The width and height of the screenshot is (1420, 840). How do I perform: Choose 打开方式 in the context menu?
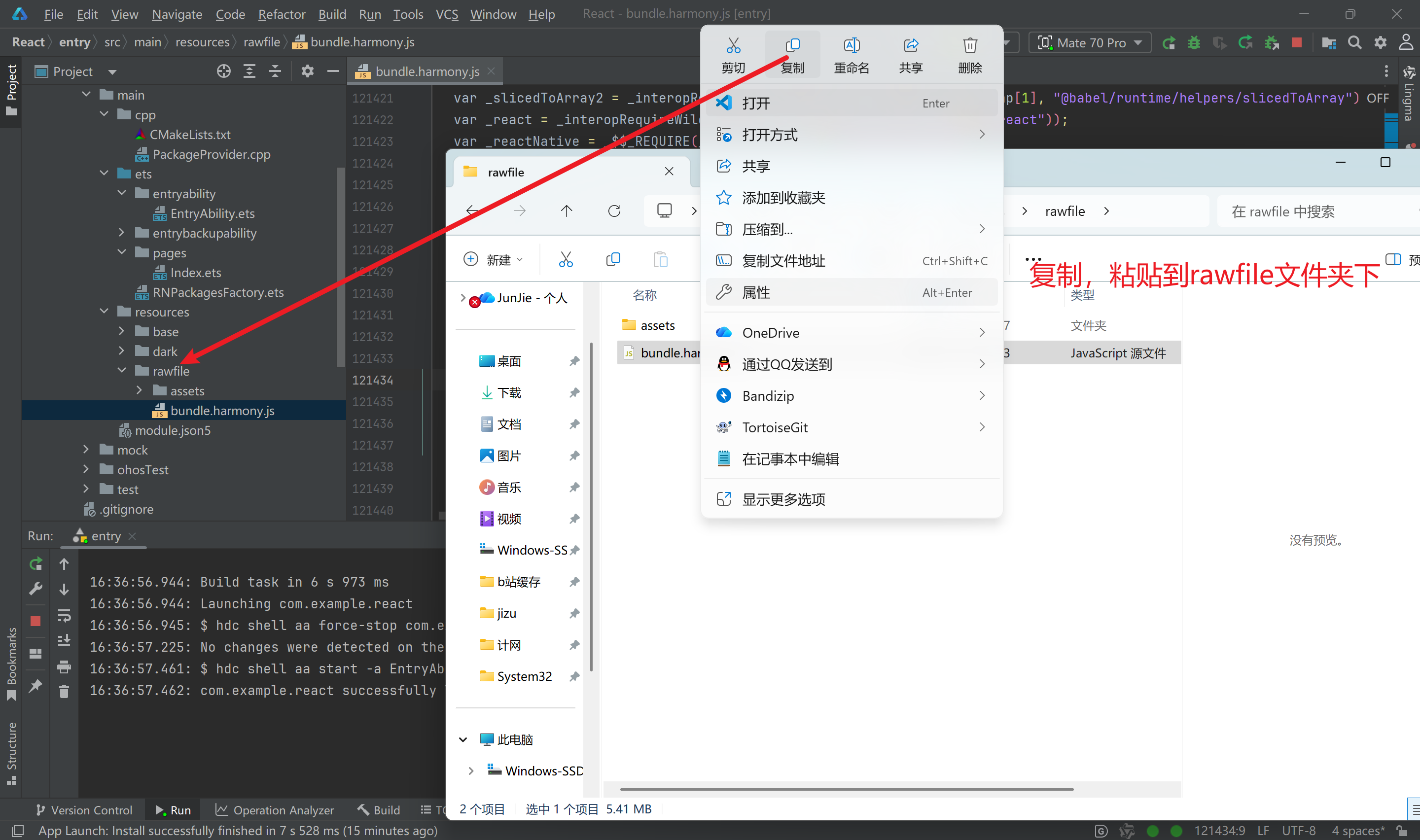click(770, 135)
